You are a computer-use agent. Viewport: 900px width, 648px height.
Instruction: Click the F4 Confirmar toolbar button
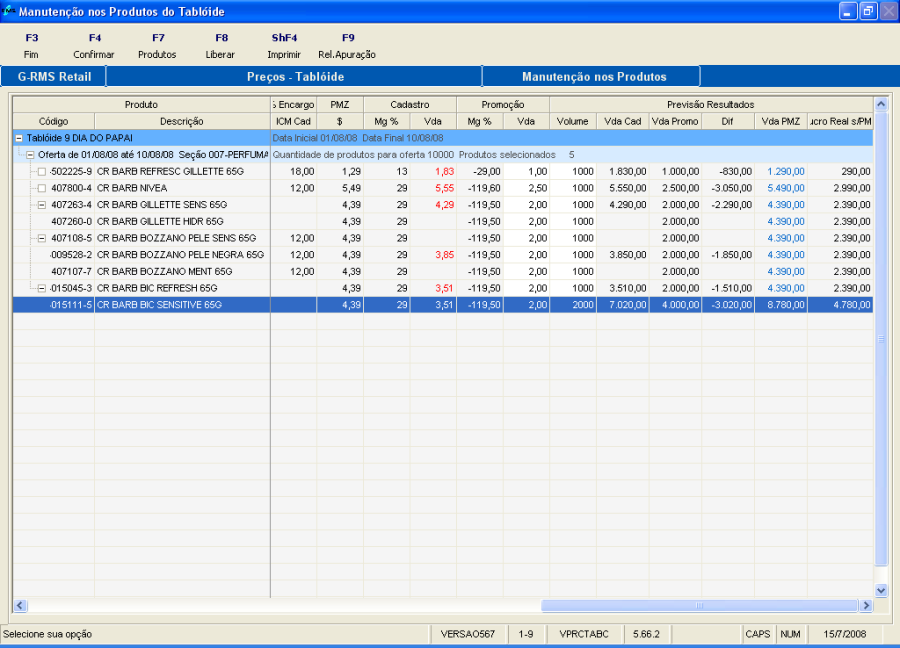[94, 46]
